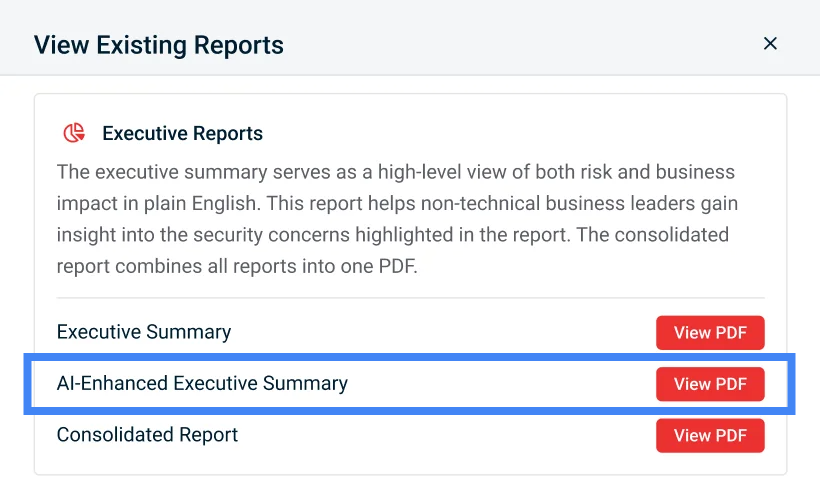This screenshot has height=492, width=820.
Task: Close the View Existing Reports dialog
Action: tap(770, 43)
